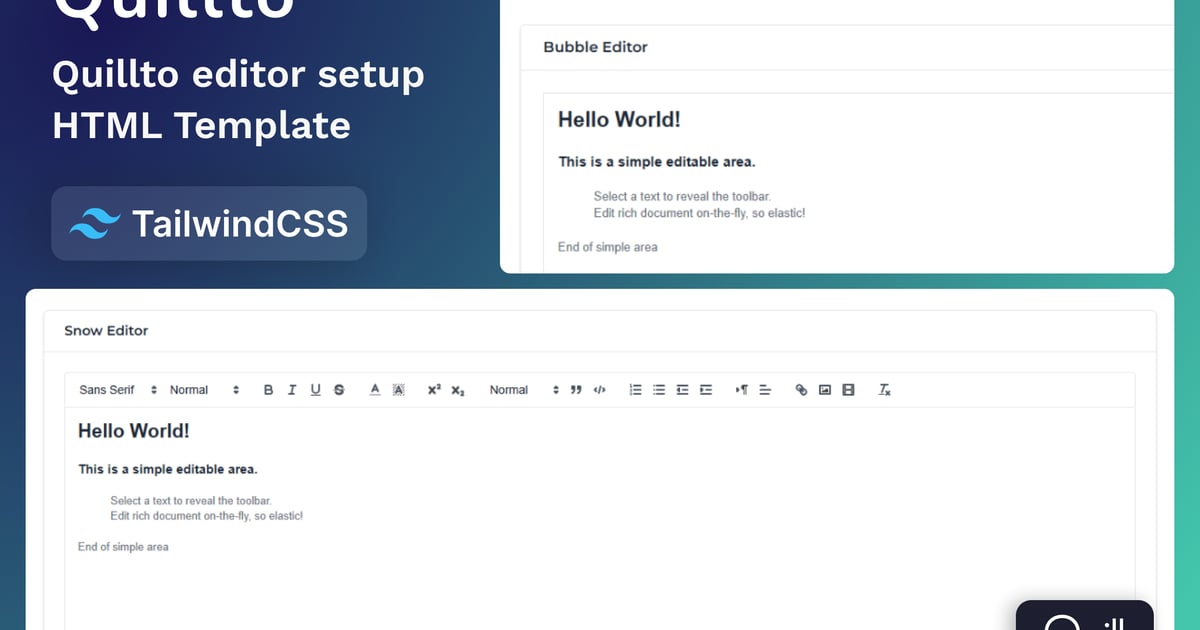Click the Tailwind wave logo icon
The height and width of the screenshot is (630, 1200).
click(94, 223)
